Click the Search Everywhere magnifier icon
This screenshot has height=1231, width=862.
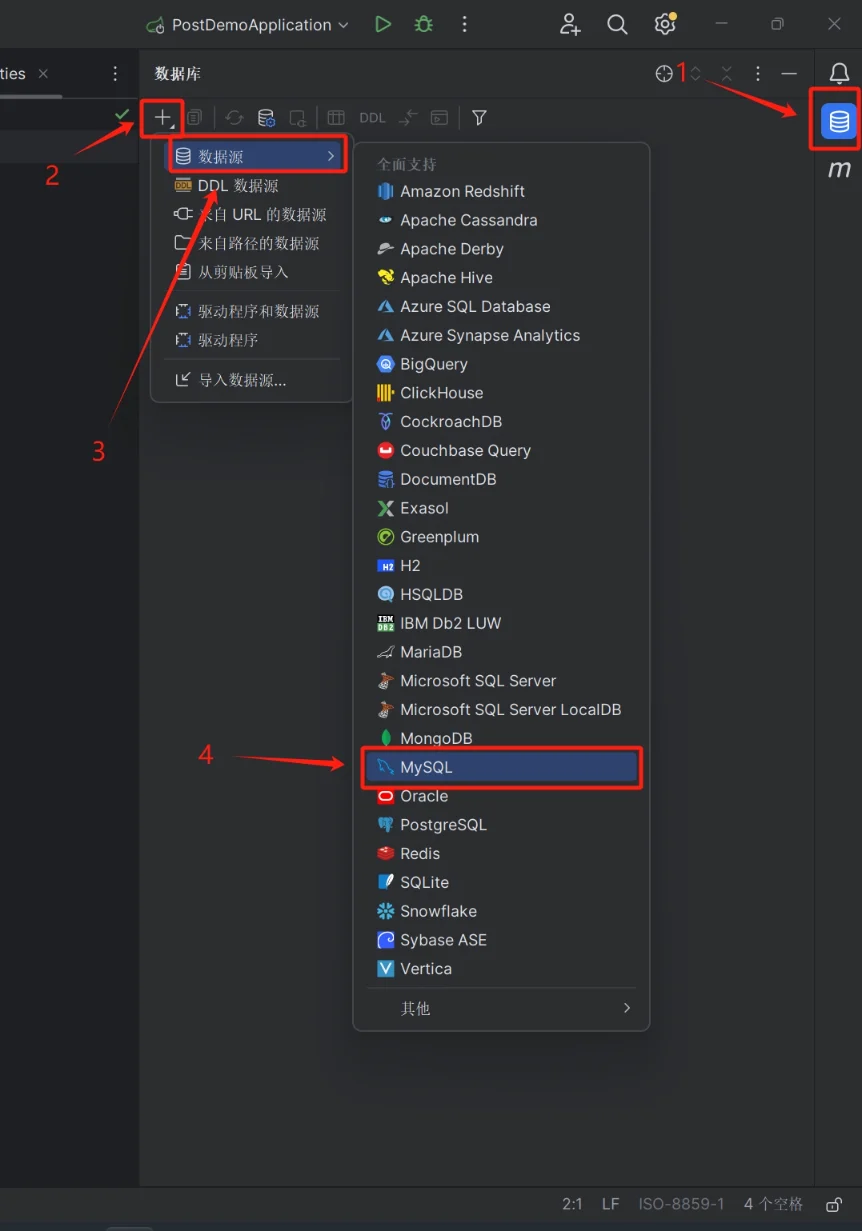618,25
